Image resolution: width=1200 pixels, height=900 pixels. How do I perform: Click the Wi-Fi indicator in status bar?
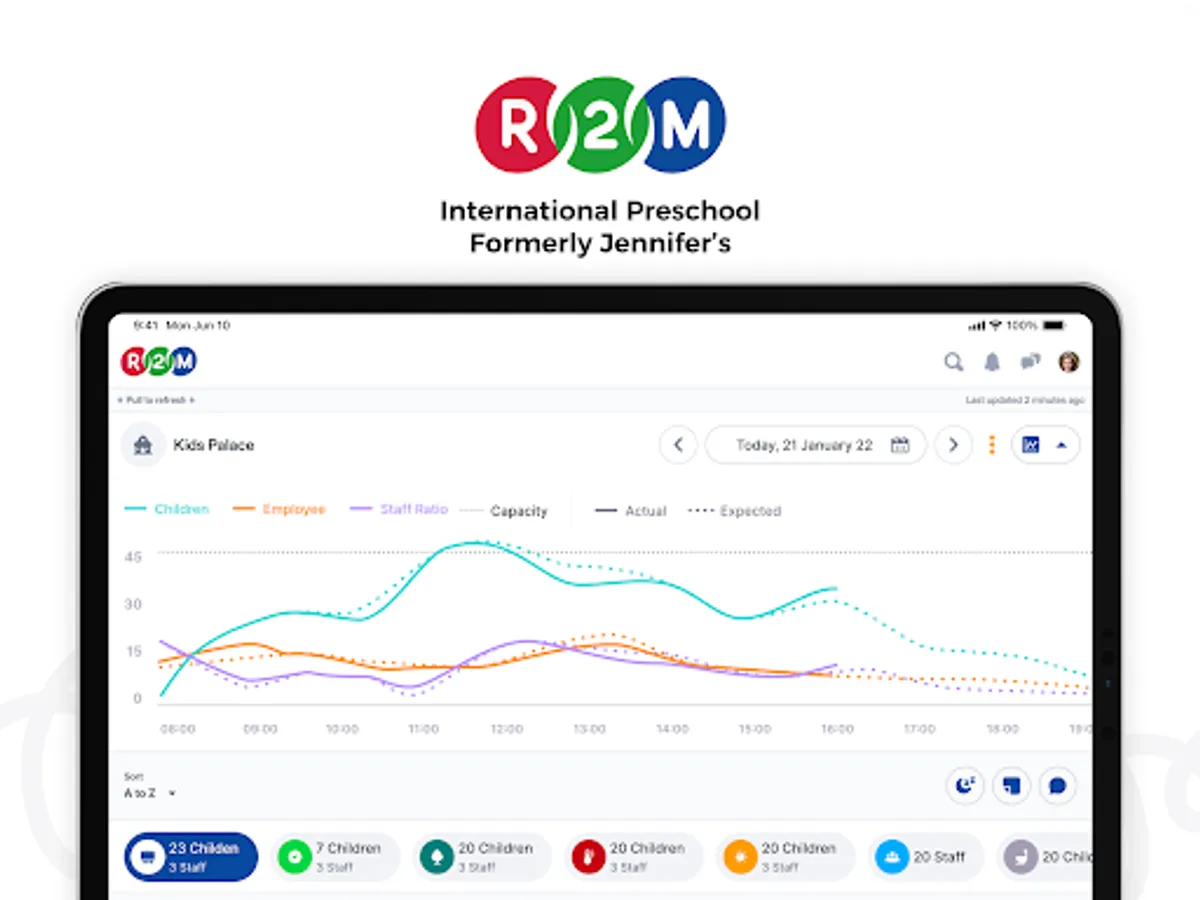[995, 325]
